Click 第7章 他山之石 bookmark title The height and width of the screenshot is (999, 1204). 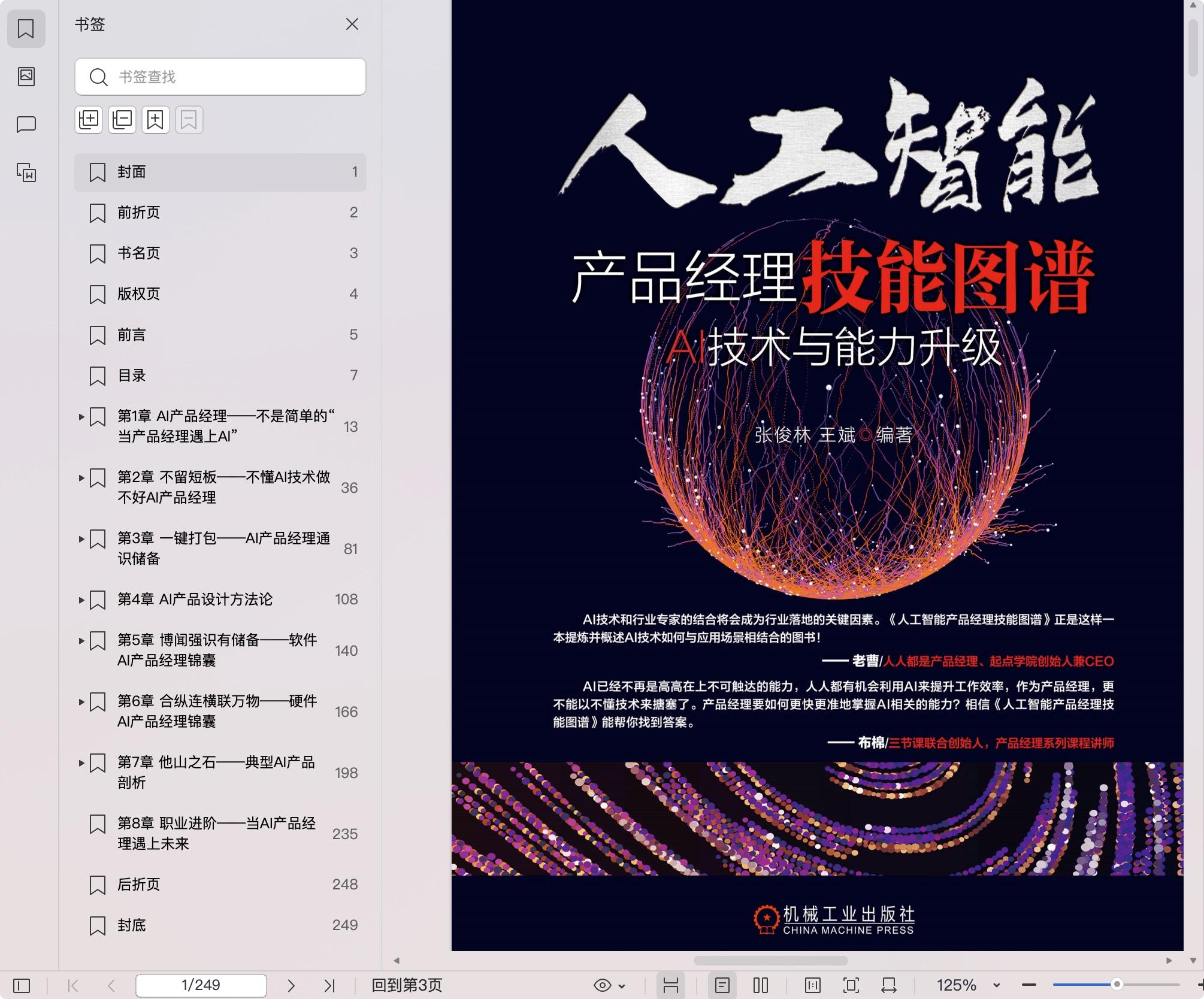pyautogui.click(x=216, y=772)
